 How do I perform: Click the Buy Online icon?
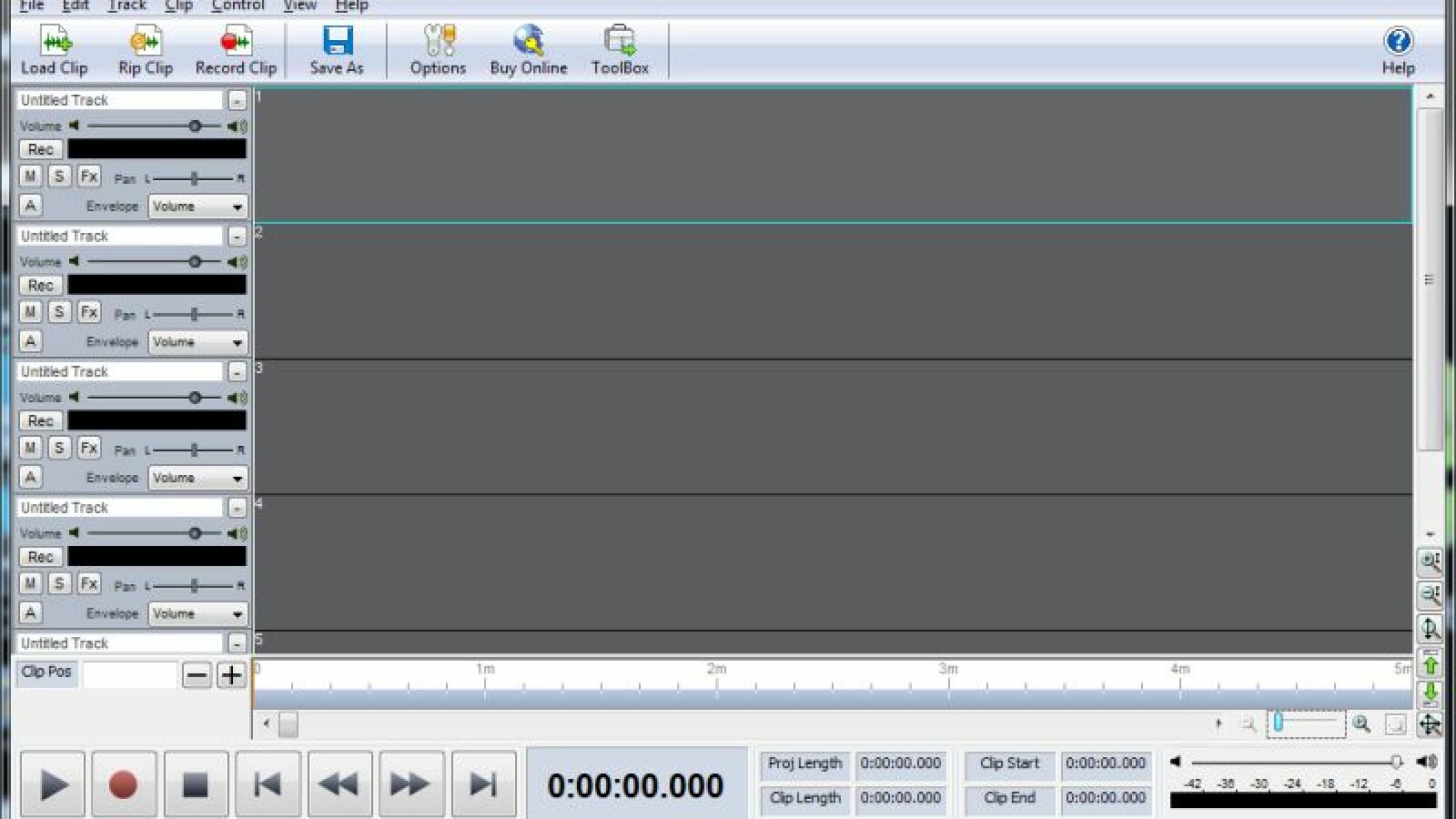click(x=528, y=43)
